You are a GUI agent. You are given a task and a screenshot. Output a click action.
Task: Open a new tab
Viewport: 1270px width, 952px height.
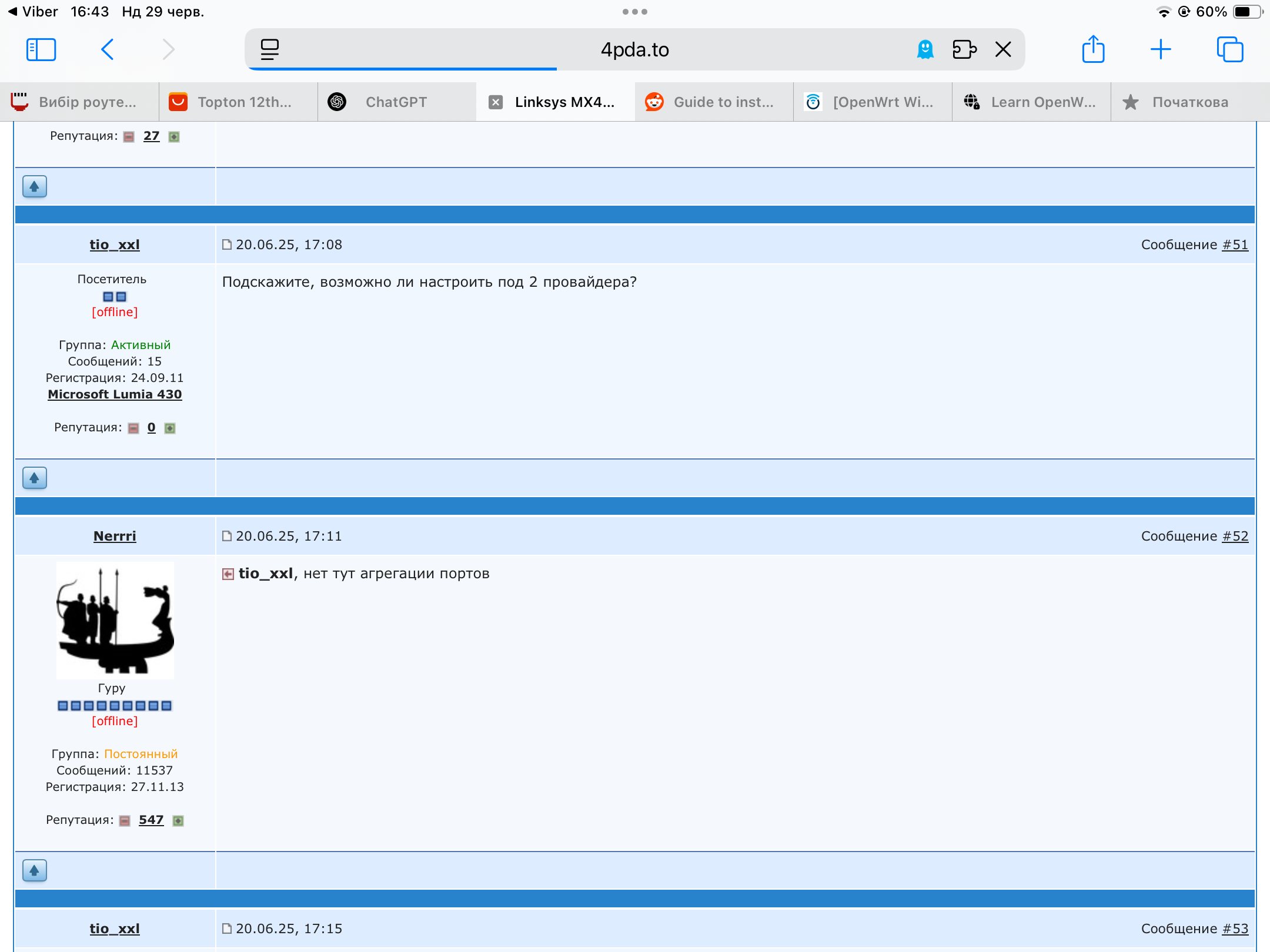1161,49
